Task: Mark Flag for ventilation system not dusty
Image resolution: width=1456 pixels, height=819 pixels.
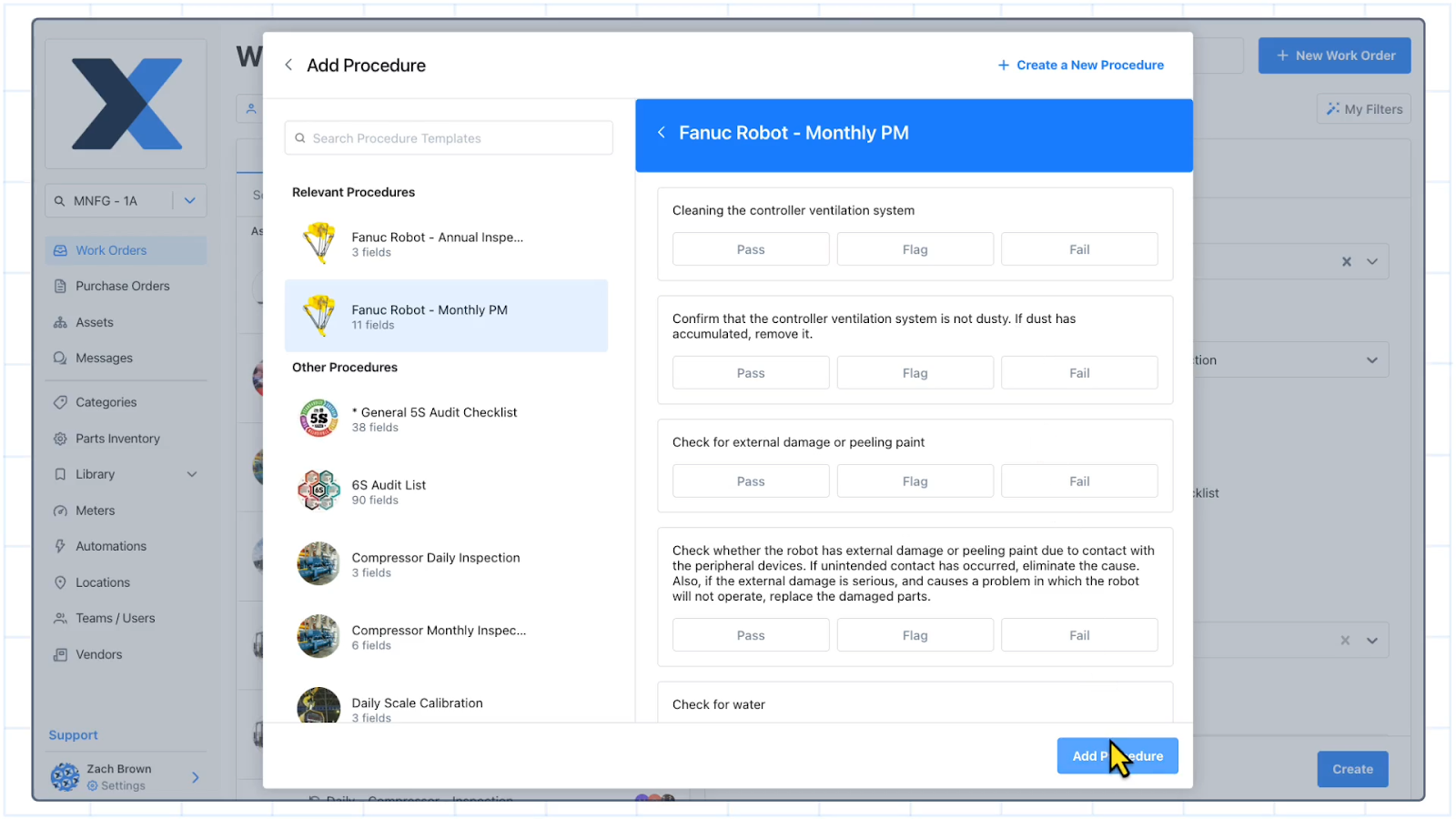Action: point(915,373)
